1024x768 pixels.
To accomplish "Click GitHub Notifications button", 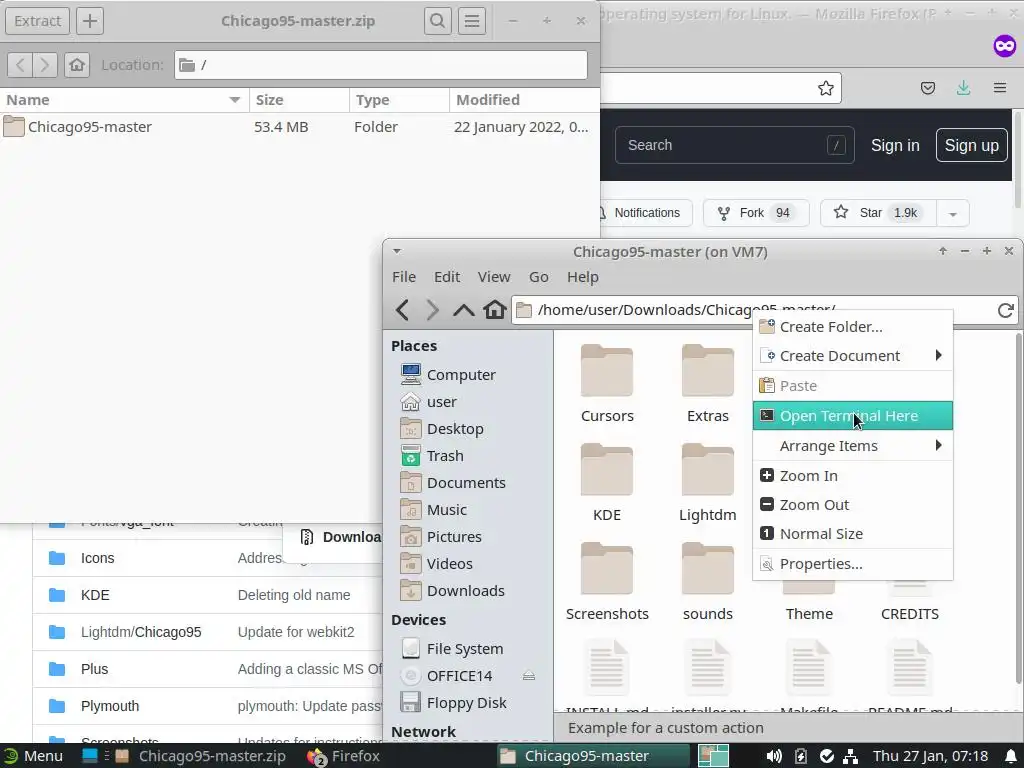I will tap(645, 213).
